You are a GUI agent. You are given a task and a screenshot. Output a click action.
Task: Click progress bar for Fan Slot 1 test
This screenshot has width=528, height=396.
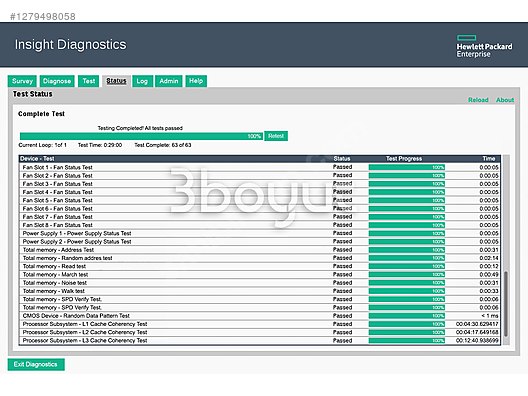pos(407,167)
